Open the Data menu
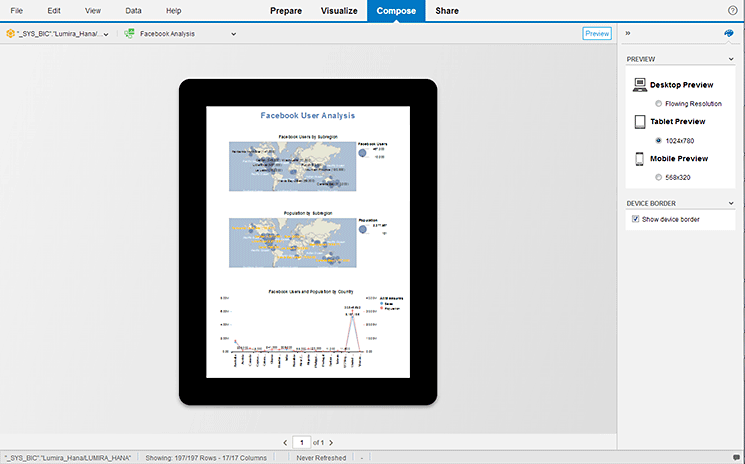This screenshot has width=745, height=464. click(x=133, y=10)
